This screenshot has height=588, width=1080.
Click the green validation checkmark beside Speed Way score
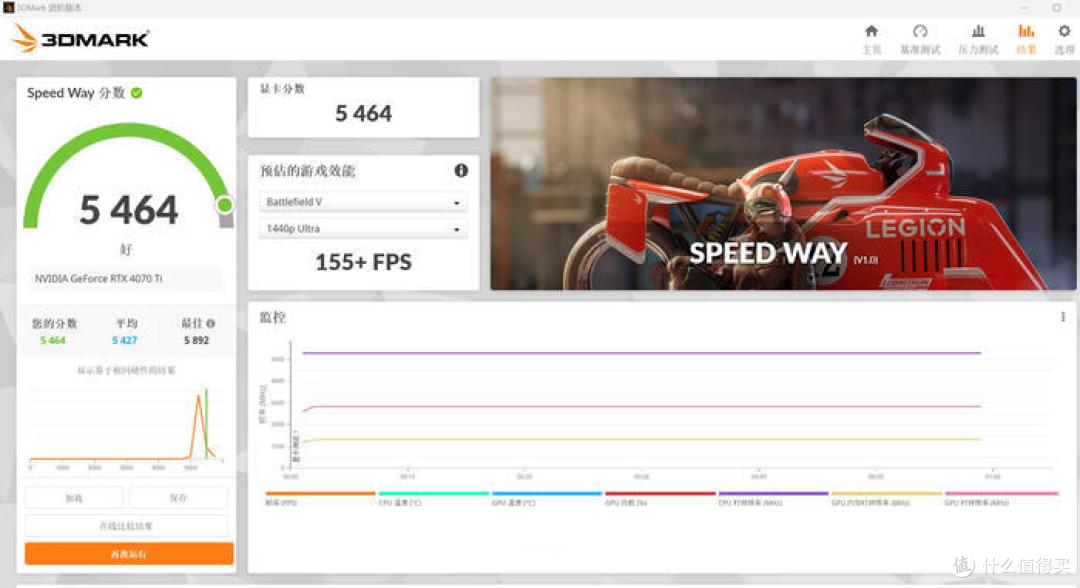click(x=136, y=93)
